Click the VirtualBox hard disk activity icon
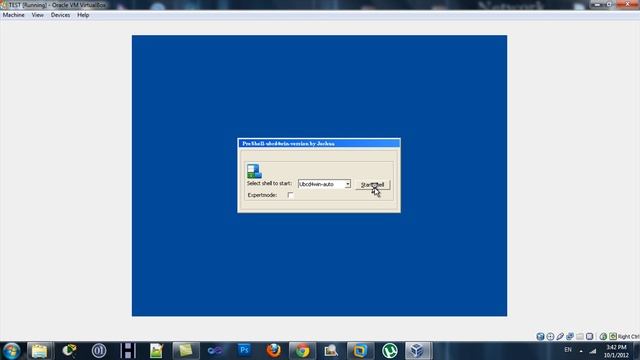640x360 pixels. pos(540,336)
